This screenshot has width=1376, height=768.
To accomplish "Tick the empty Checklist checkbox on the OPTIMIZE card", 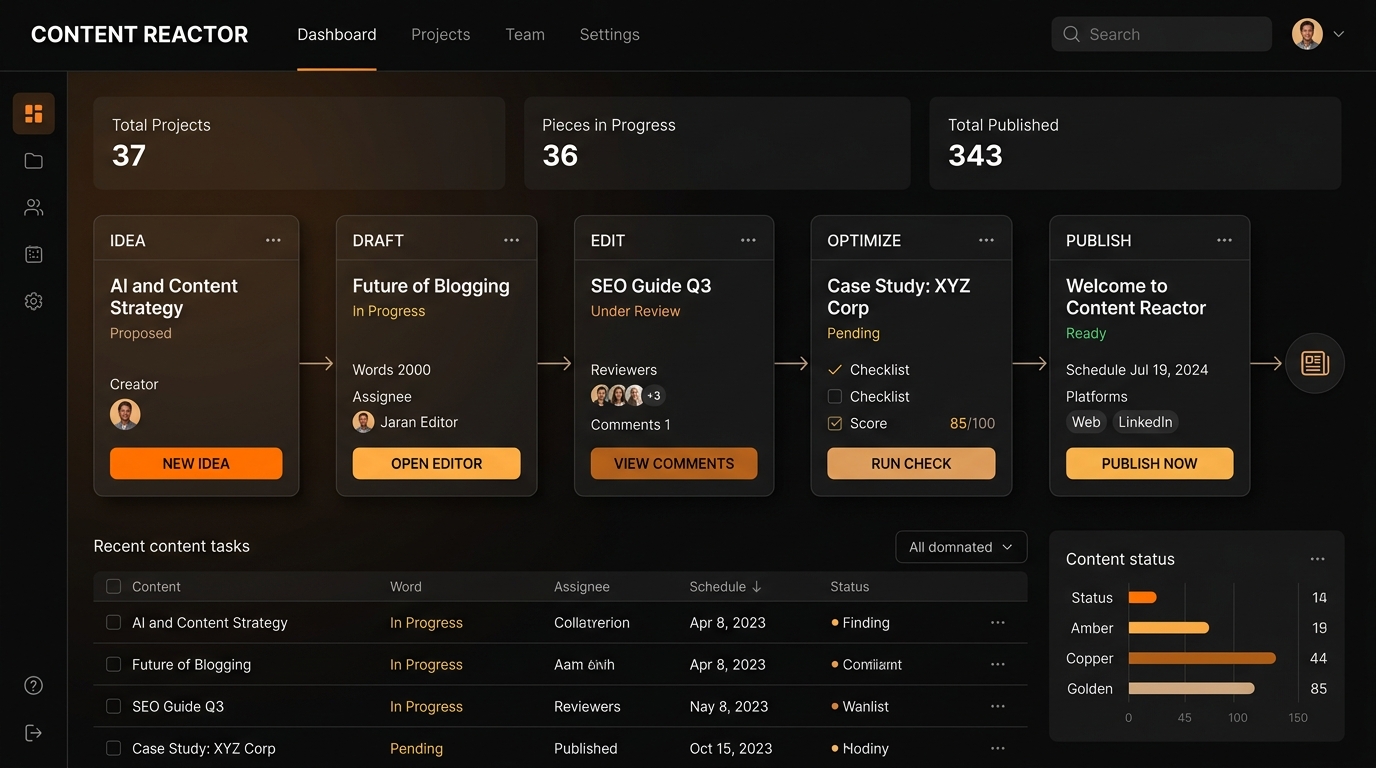I will click(x=835, y=396).
